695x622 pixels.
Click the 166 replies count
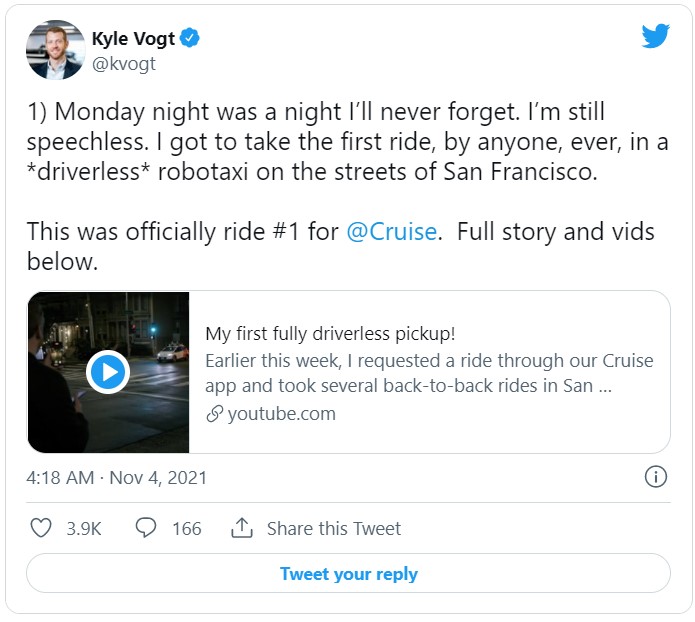pyautogui.click(x=187, y=528)
